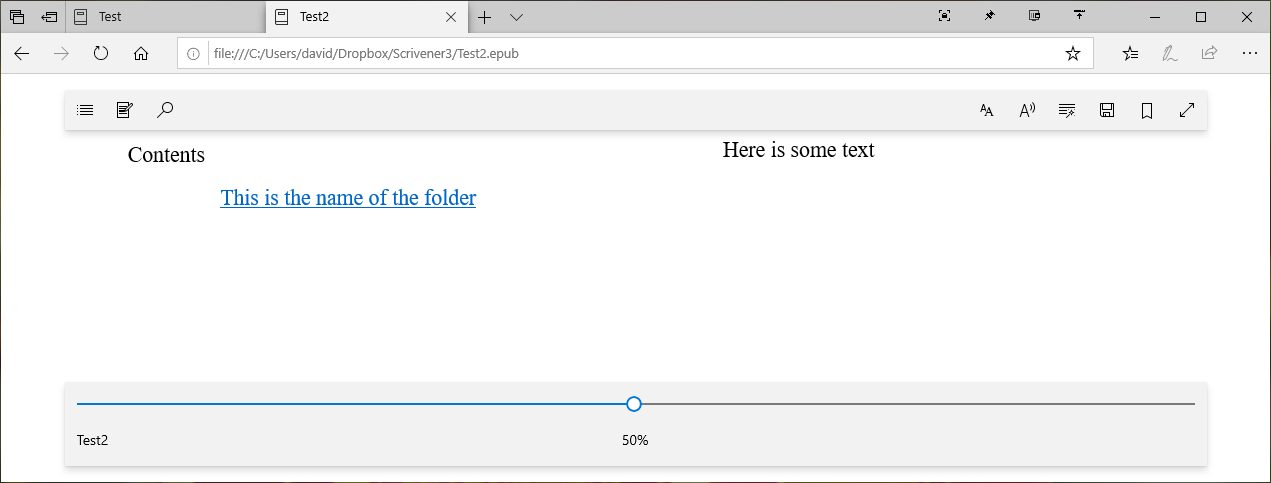Add a bookmark icon
Viewport: 1271px width, 483px height.
point(1147,110)
